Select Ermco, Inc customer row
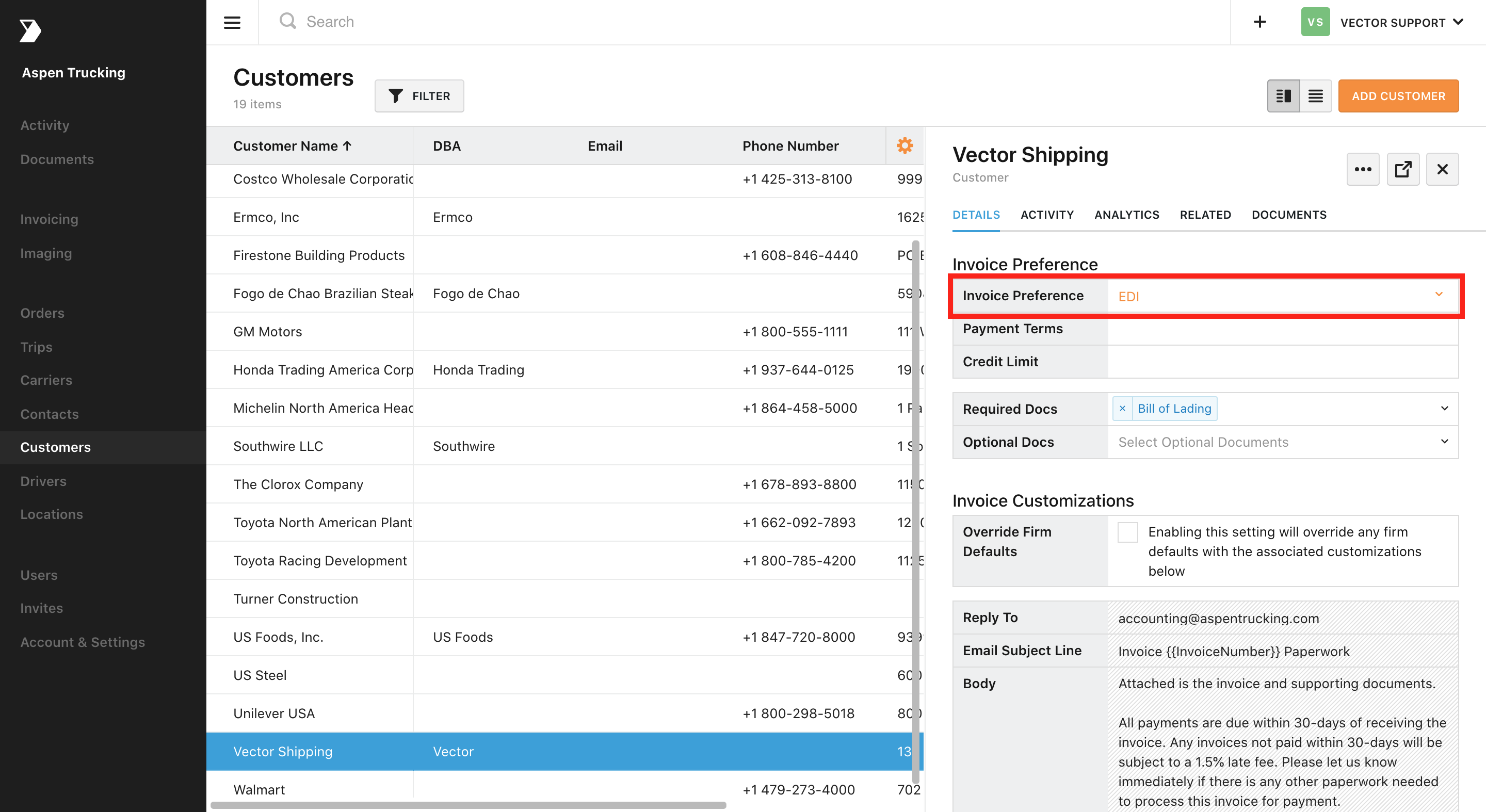The image size is (1486, 812). click(566, 217)
